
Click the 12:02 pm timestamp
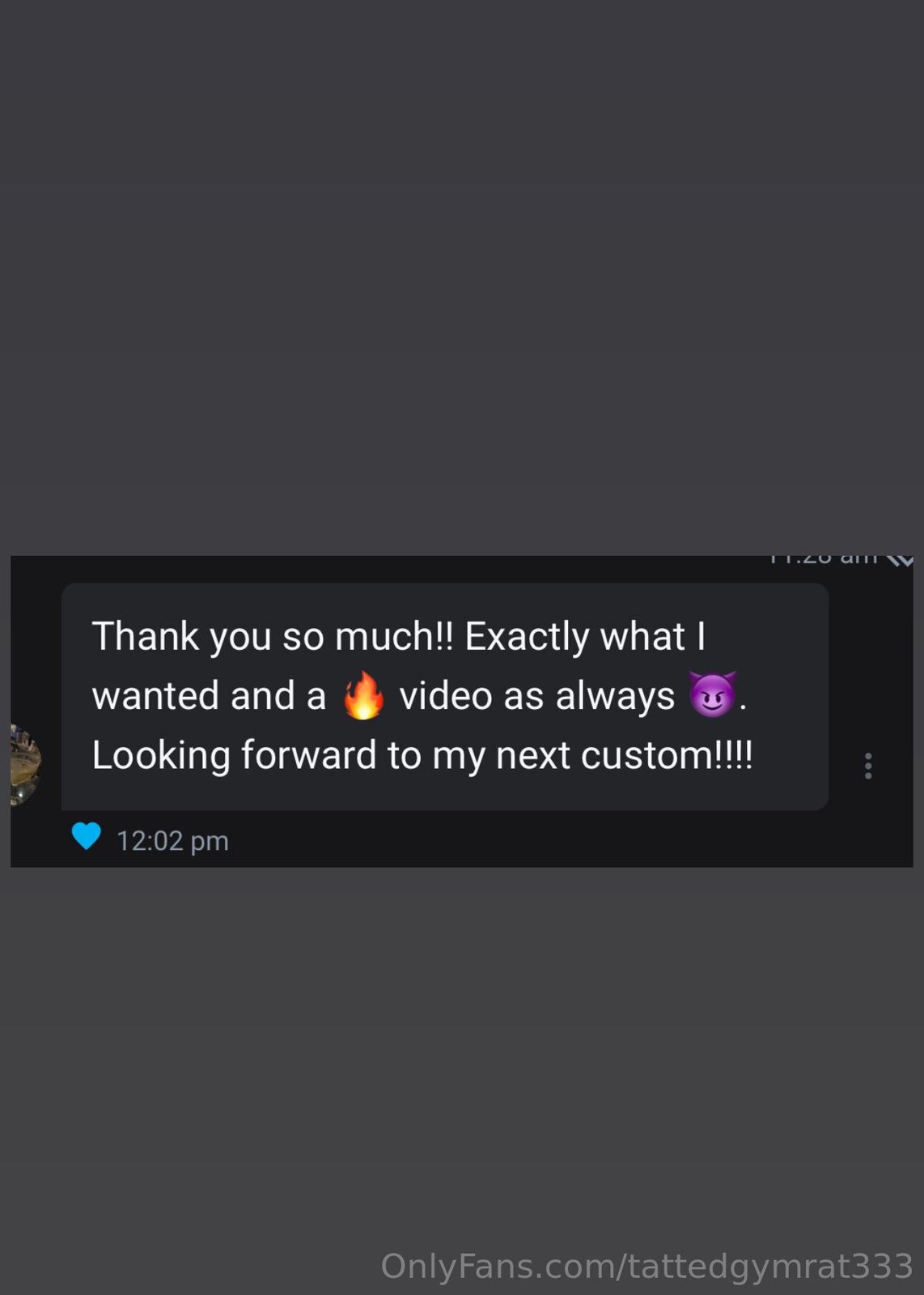[x=172, y=841]
